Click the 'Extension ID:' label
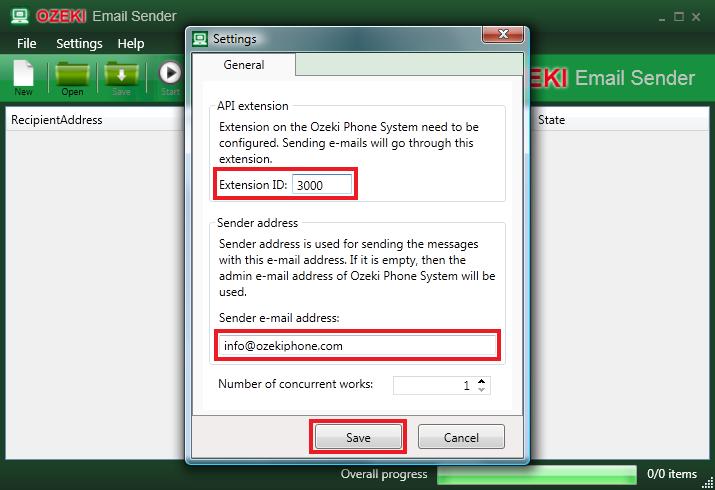Viewport: 715px width, 490px height. point(253,185)
